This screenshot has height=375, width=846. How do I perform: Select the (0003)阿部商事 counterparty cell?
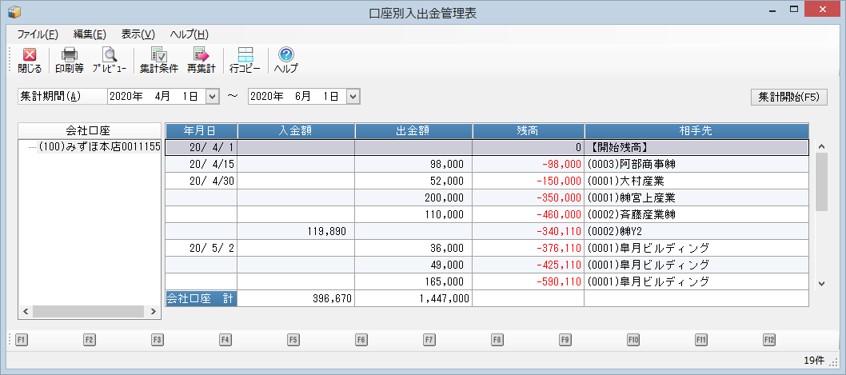click(697, 164)
